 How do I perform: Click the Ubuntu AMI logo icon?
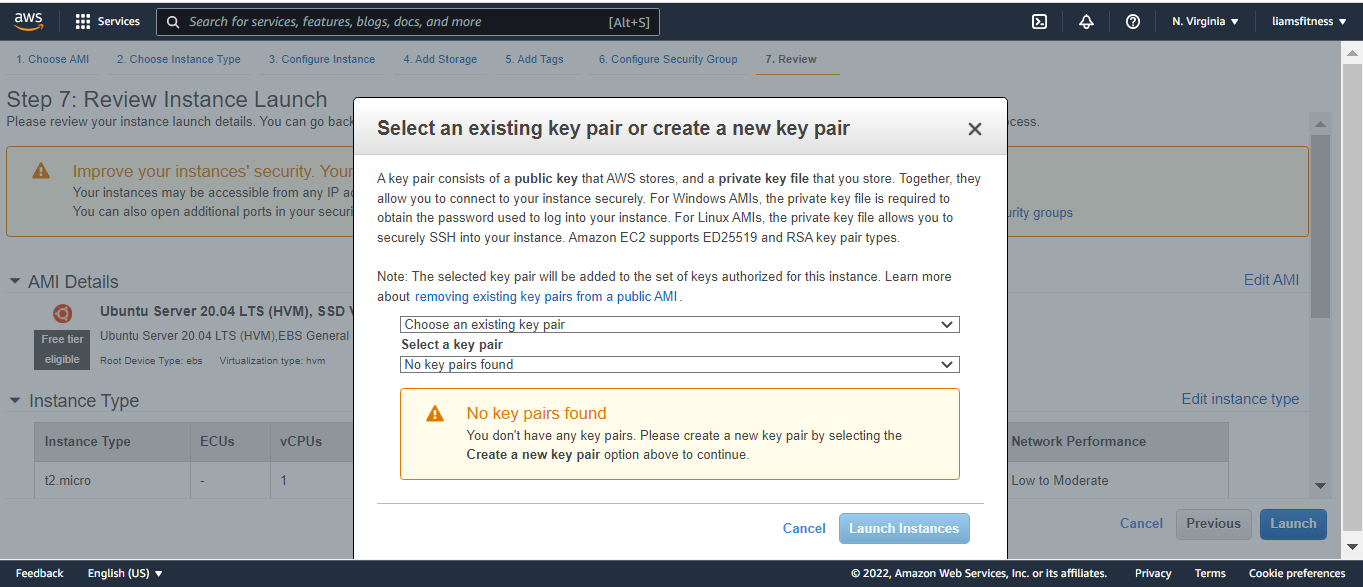point(62,313)
